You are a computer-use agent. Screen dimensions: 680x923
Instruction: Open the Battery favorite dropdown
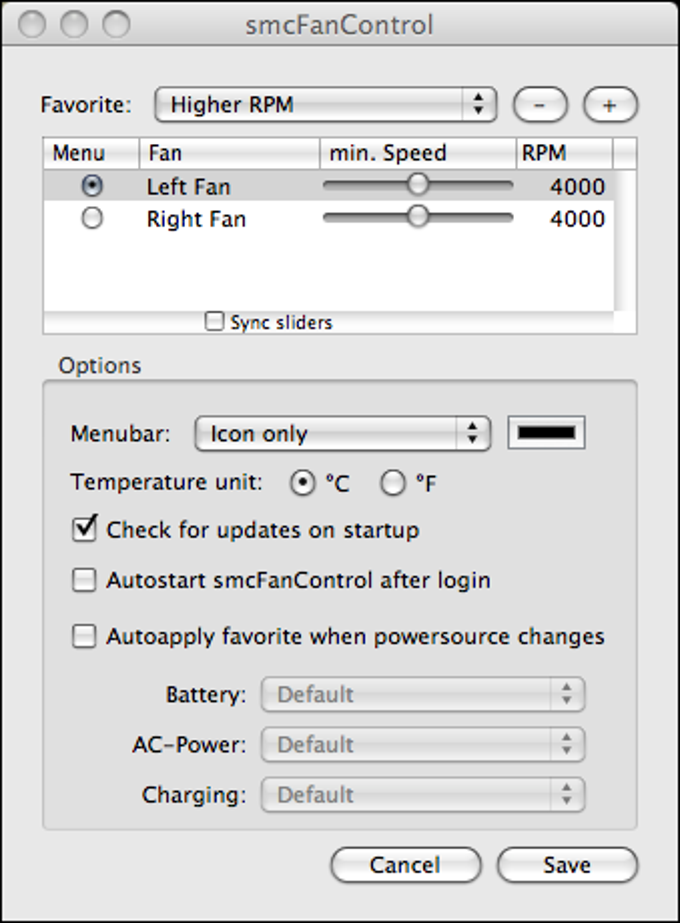point(423,695)
